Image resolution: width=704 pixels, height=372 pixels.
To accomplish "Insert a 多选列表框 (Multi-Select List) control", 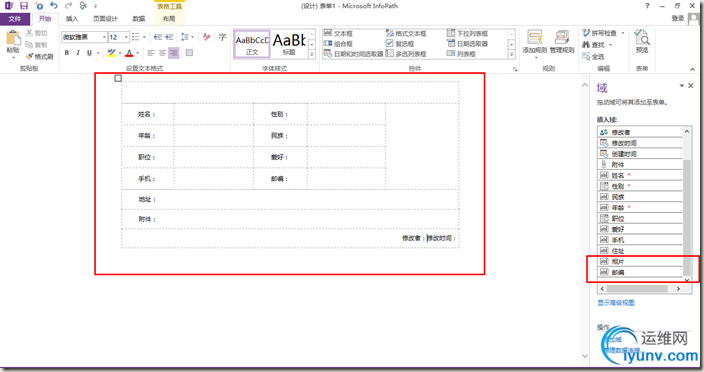I will click(x=406, y=54).
